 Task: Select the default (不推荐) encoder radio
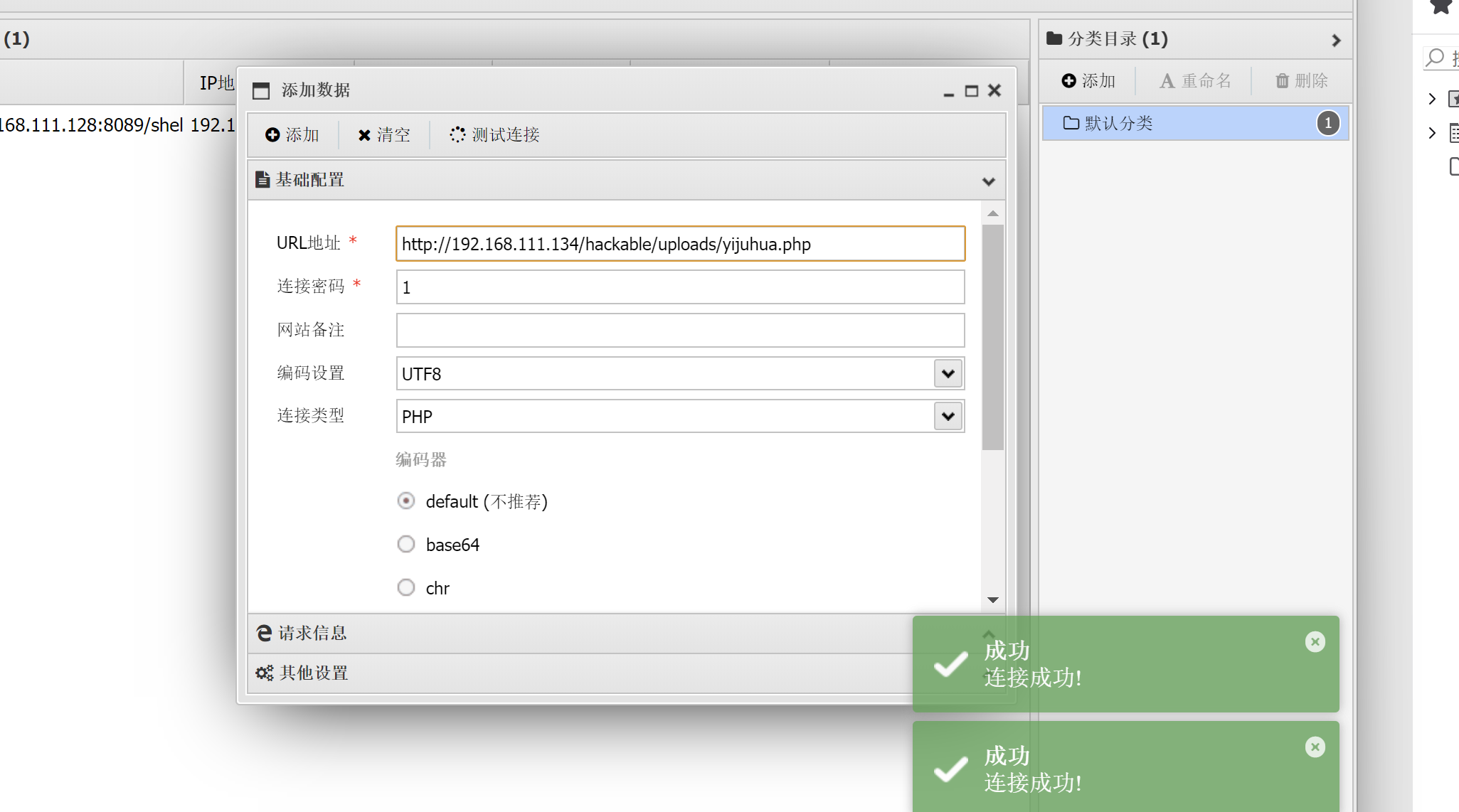[x=406, y=501]
